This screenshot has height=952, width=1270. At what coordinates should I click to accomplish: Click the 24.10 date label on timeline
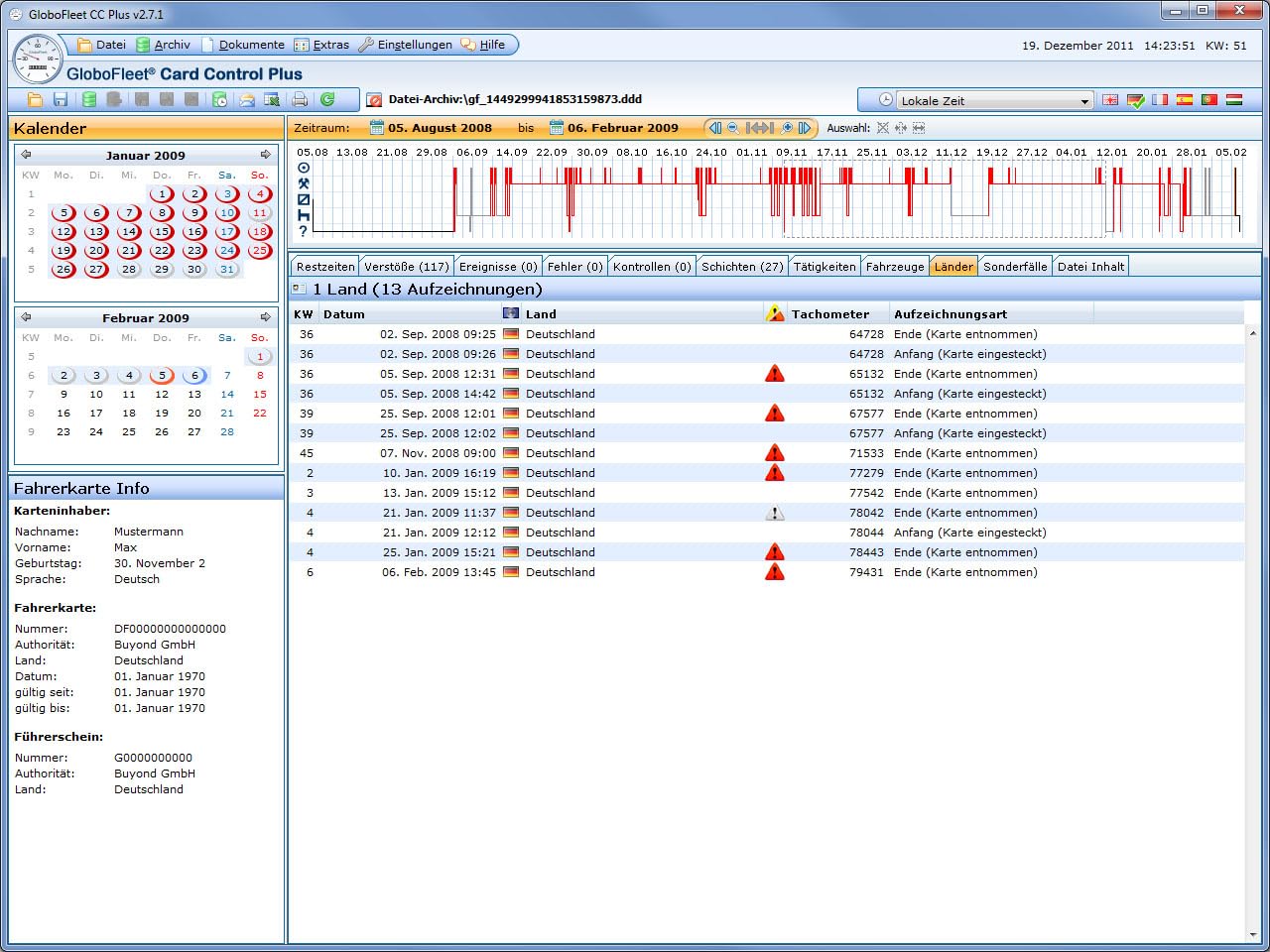(711, 153)
